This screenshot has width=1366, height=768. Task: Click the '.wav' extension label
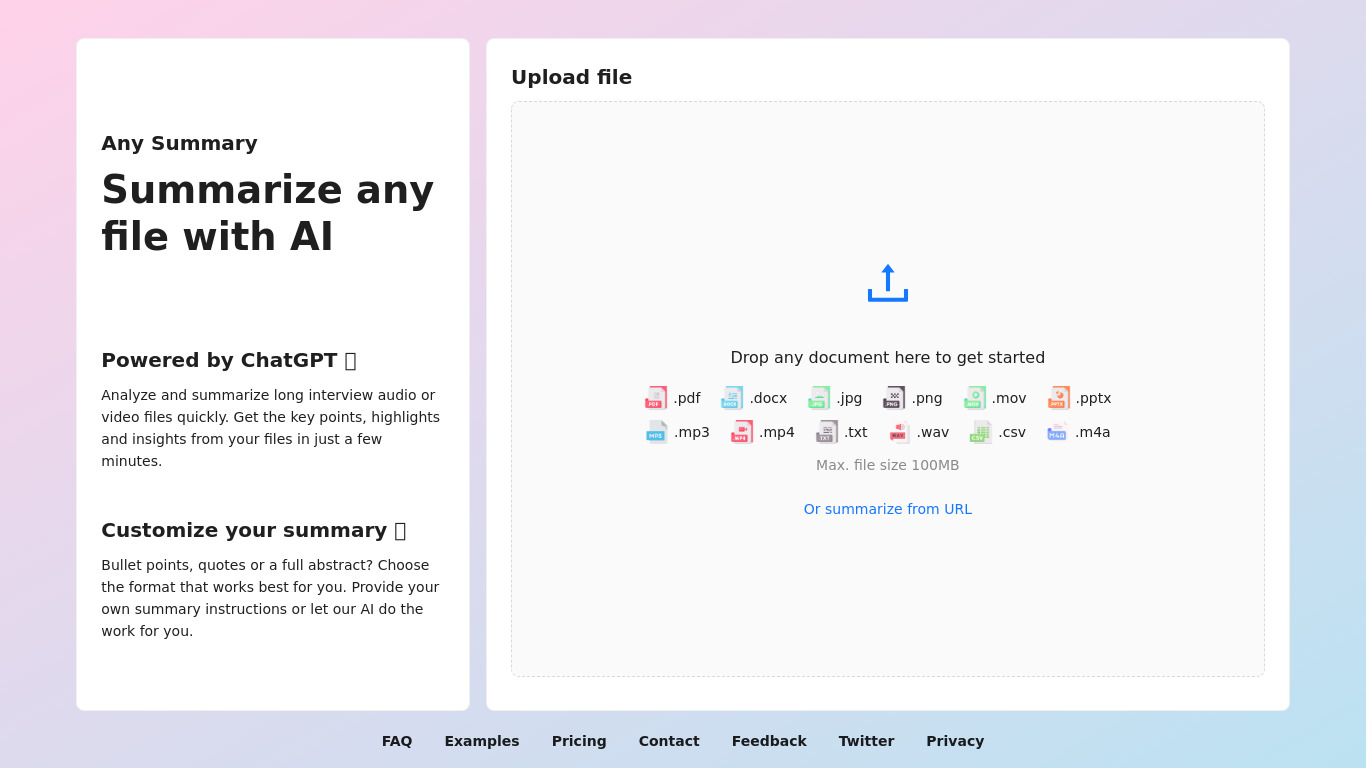(933, 432)
